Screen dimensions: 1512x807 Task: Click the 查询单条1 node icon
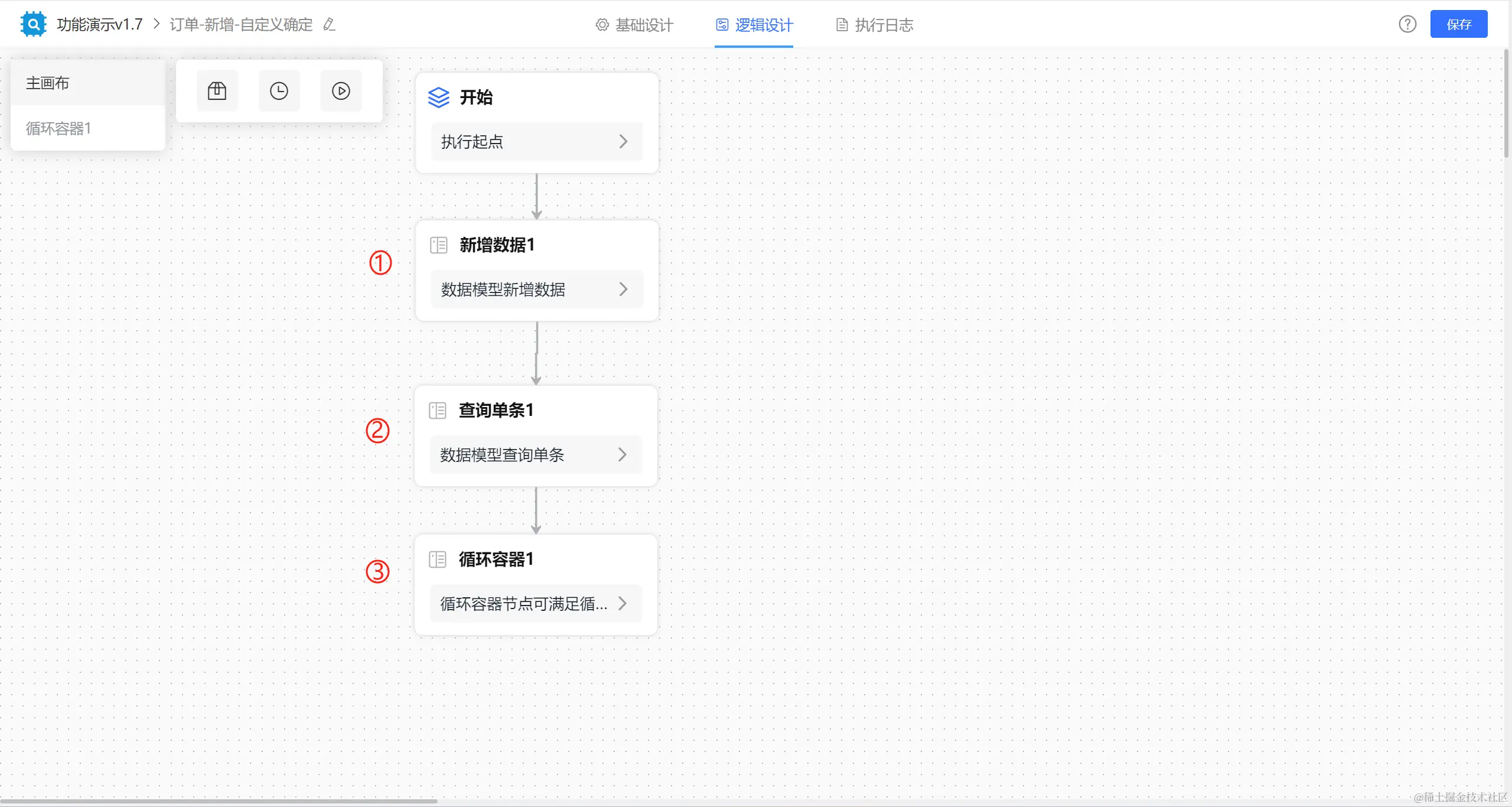[438, 411]
